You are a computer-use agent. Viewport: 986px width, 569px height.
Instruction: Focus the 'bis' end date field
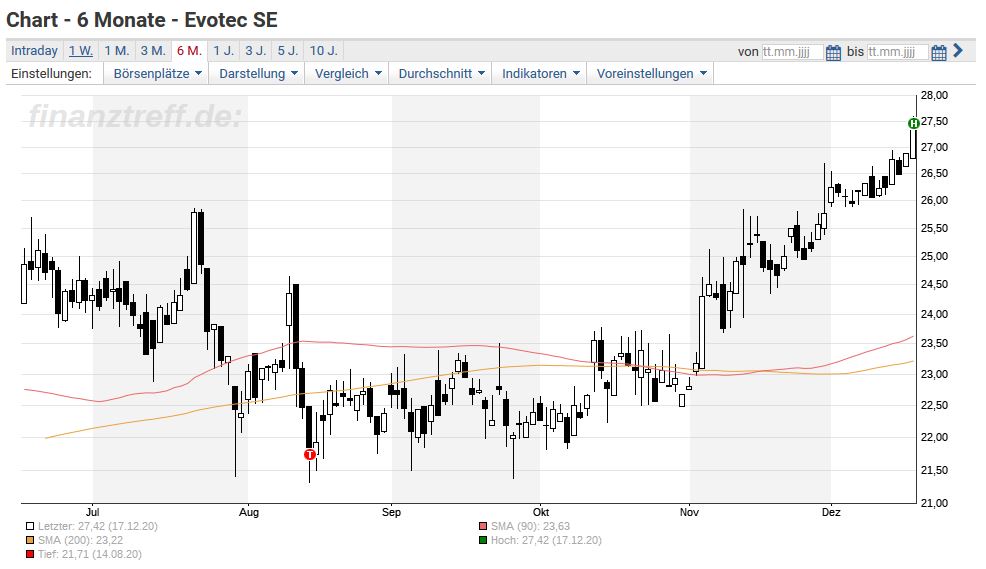(897, 52)
